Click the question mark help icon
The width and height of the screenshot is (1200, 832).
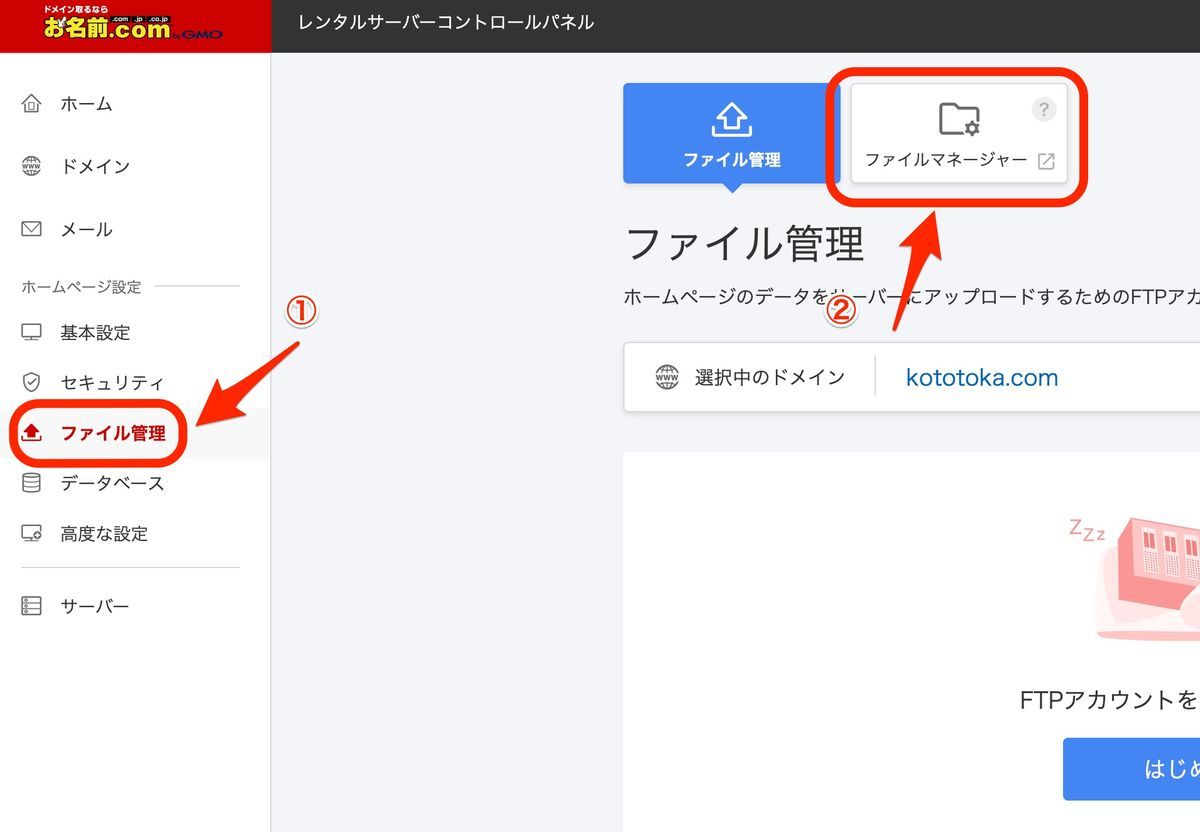pyautogui.click(x=1043, y=109)
